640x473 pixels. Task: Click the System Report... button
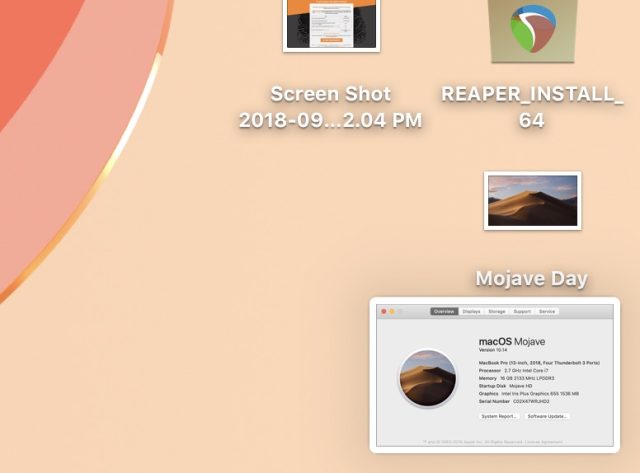click(499, 416)
